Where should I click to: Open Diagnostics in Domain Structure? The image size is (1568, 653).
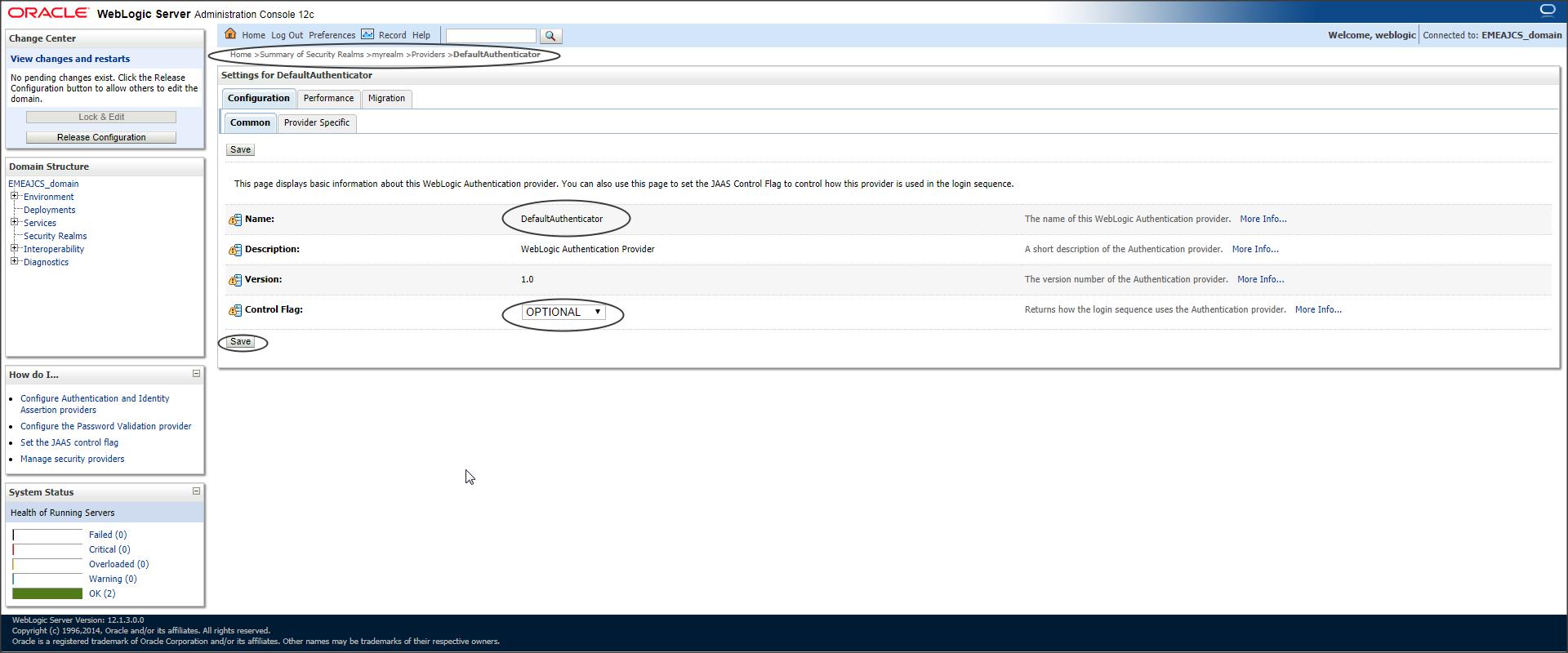(x=46, y=262)
